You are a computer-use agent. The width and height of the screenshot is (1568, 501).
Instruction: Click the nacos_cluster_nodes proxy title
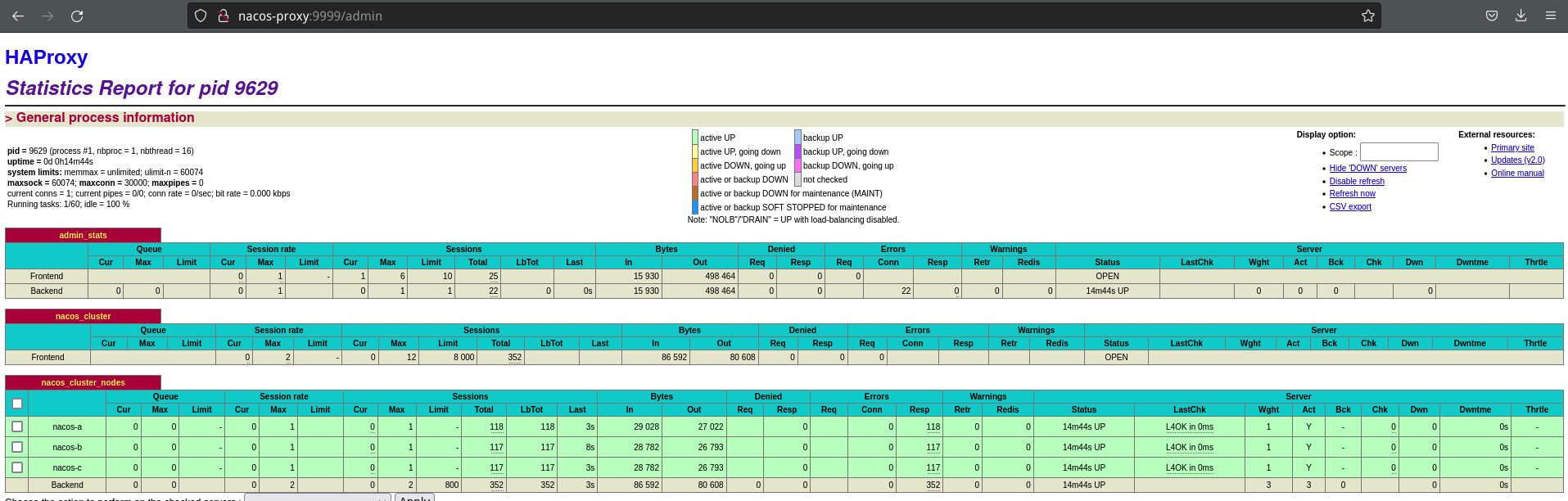(x=83, y=383)
